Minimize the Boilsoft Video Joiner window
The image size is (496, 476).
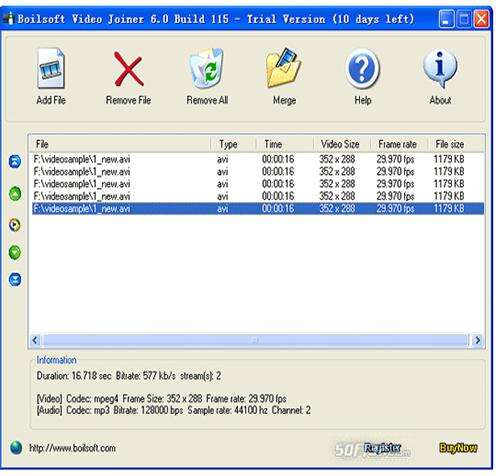(x=446, y=19)
